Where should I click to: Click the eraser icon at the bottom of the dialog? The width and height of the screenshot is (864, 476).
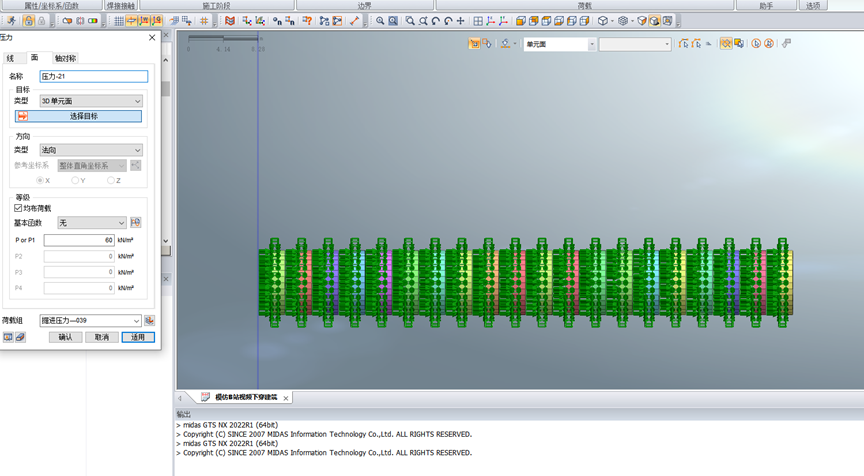point(20,337)
